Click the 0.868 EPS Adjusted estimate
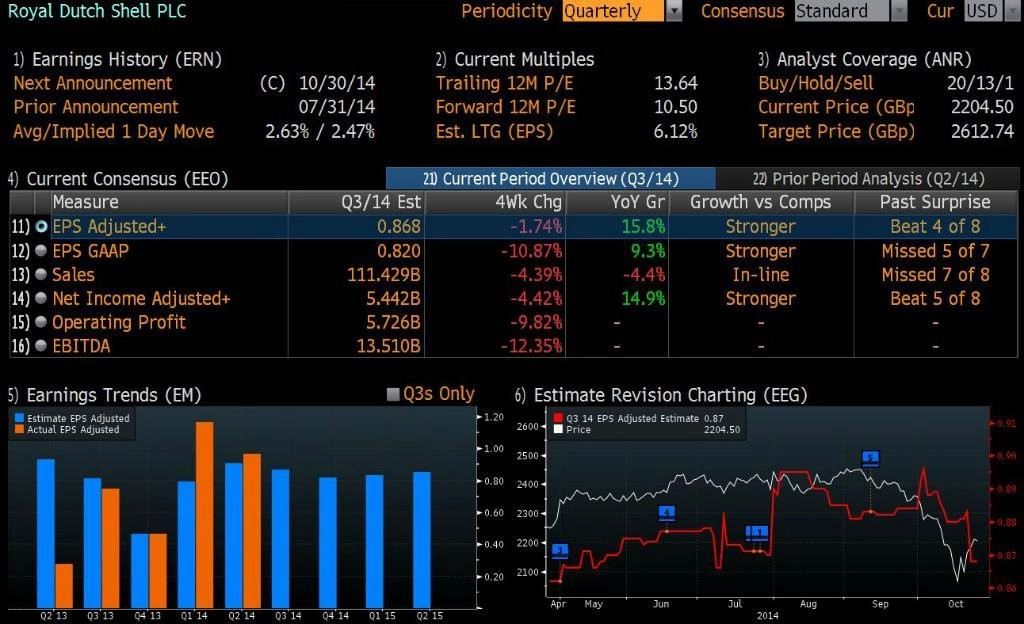This screenshot has height=624, width=1024. pos(398,226)
